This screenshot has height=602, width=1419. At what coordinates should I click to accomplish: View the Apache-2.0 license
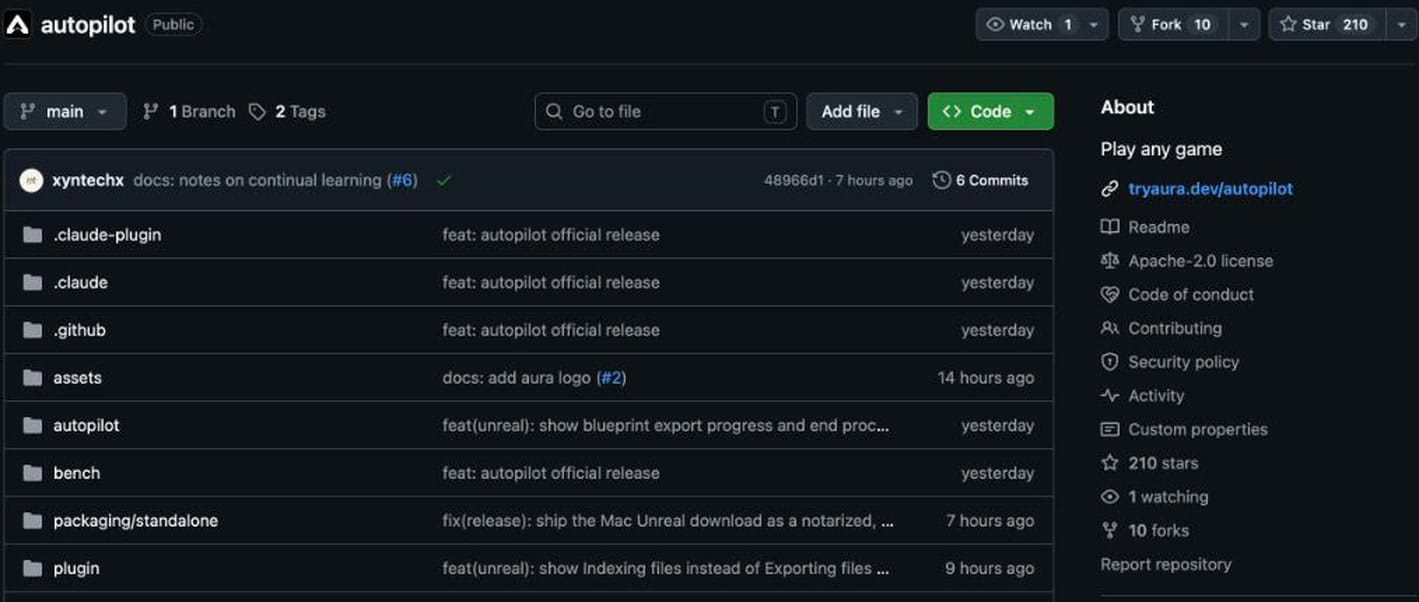(1200, 261)
